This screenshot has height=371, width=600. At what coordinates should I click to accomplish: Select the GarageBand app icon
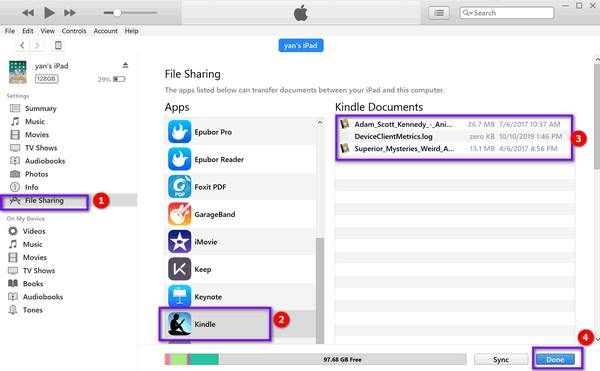click(x=179, y=214)
